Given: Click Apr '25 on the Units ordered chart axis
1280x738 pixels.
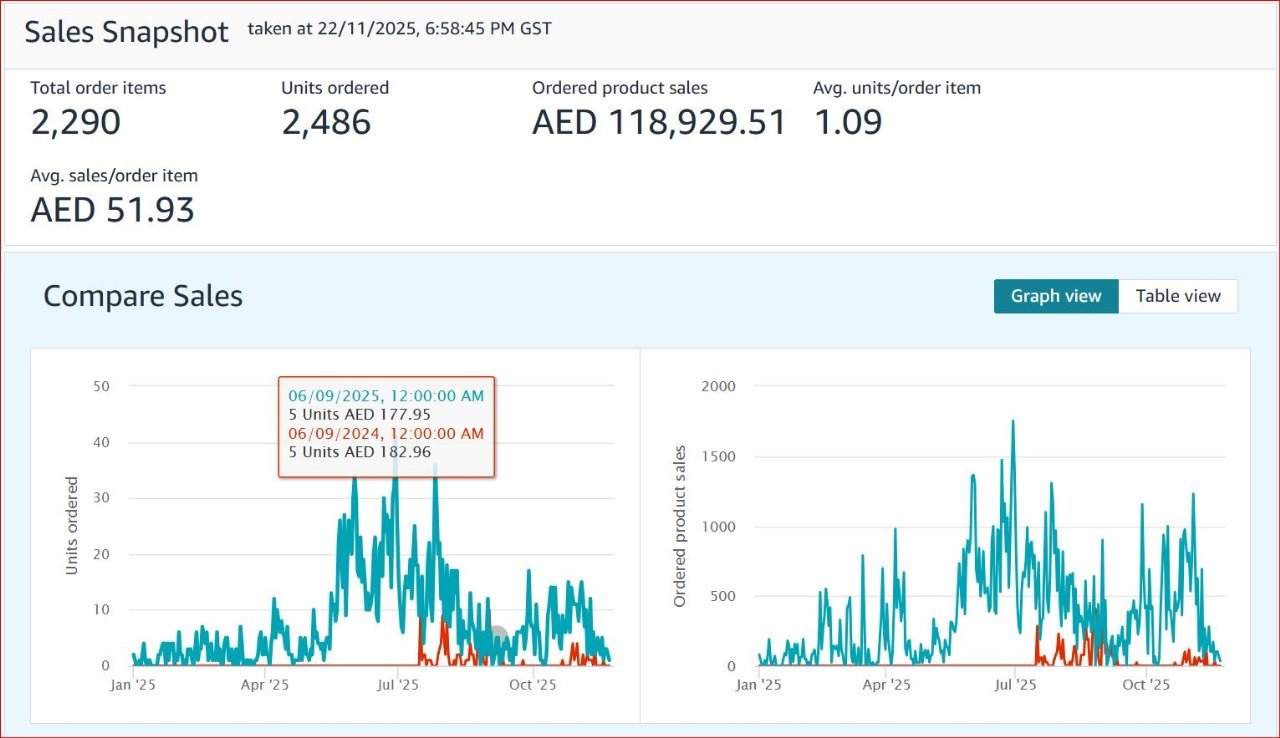Looking at the screenshot, I should [265, 685].
